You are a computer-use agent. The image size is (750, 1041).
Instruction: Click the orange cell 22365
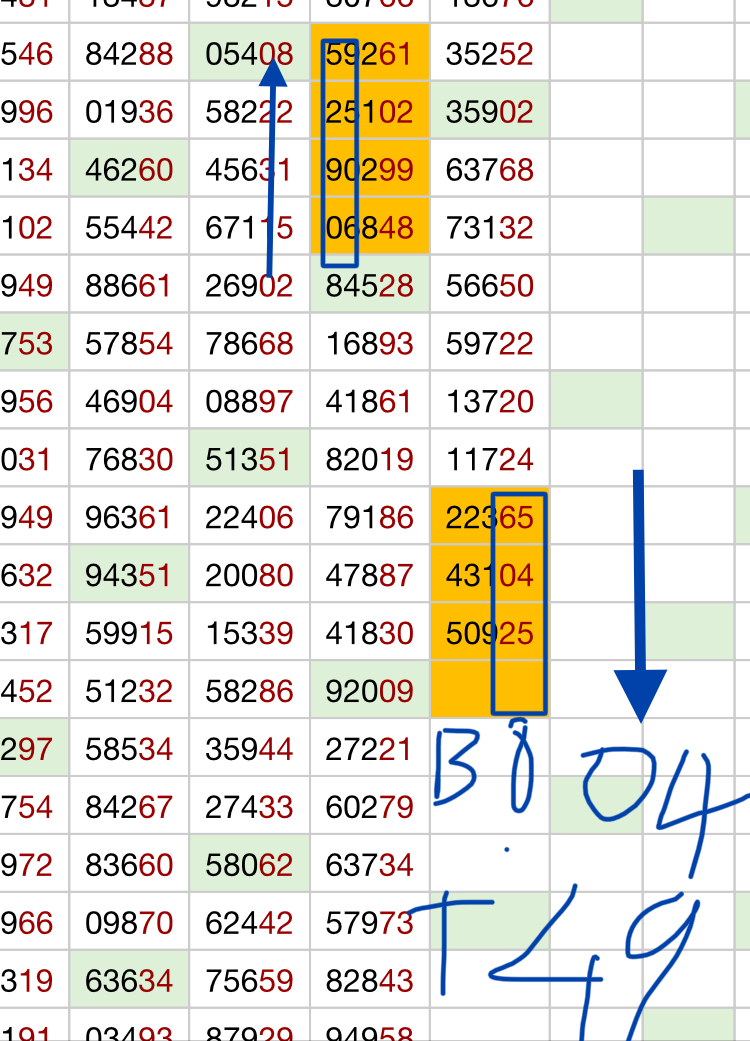tap(490, 516)
